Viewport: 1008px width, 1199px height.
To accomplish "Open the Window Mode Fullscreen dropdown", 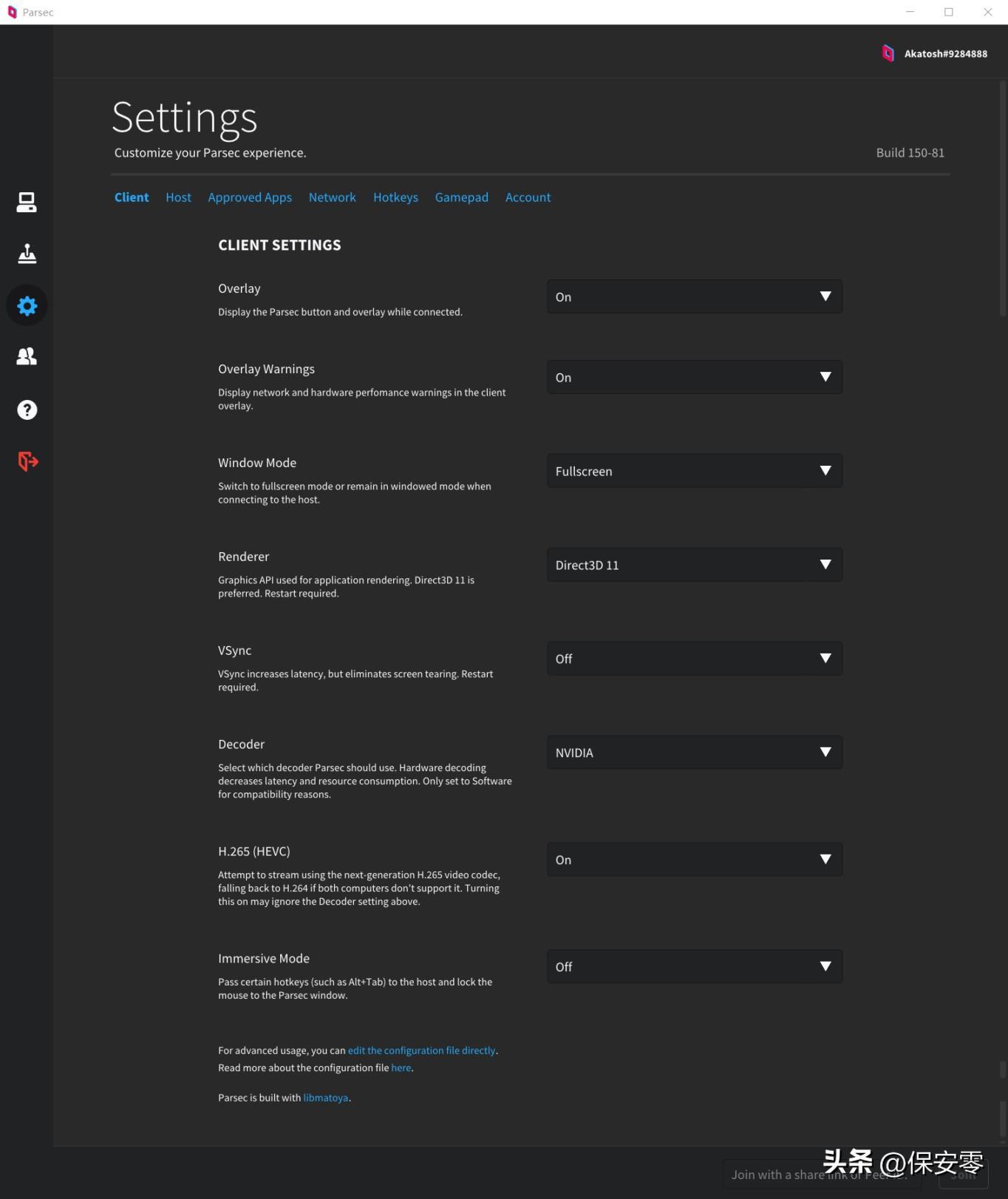I will click(694, 471).
